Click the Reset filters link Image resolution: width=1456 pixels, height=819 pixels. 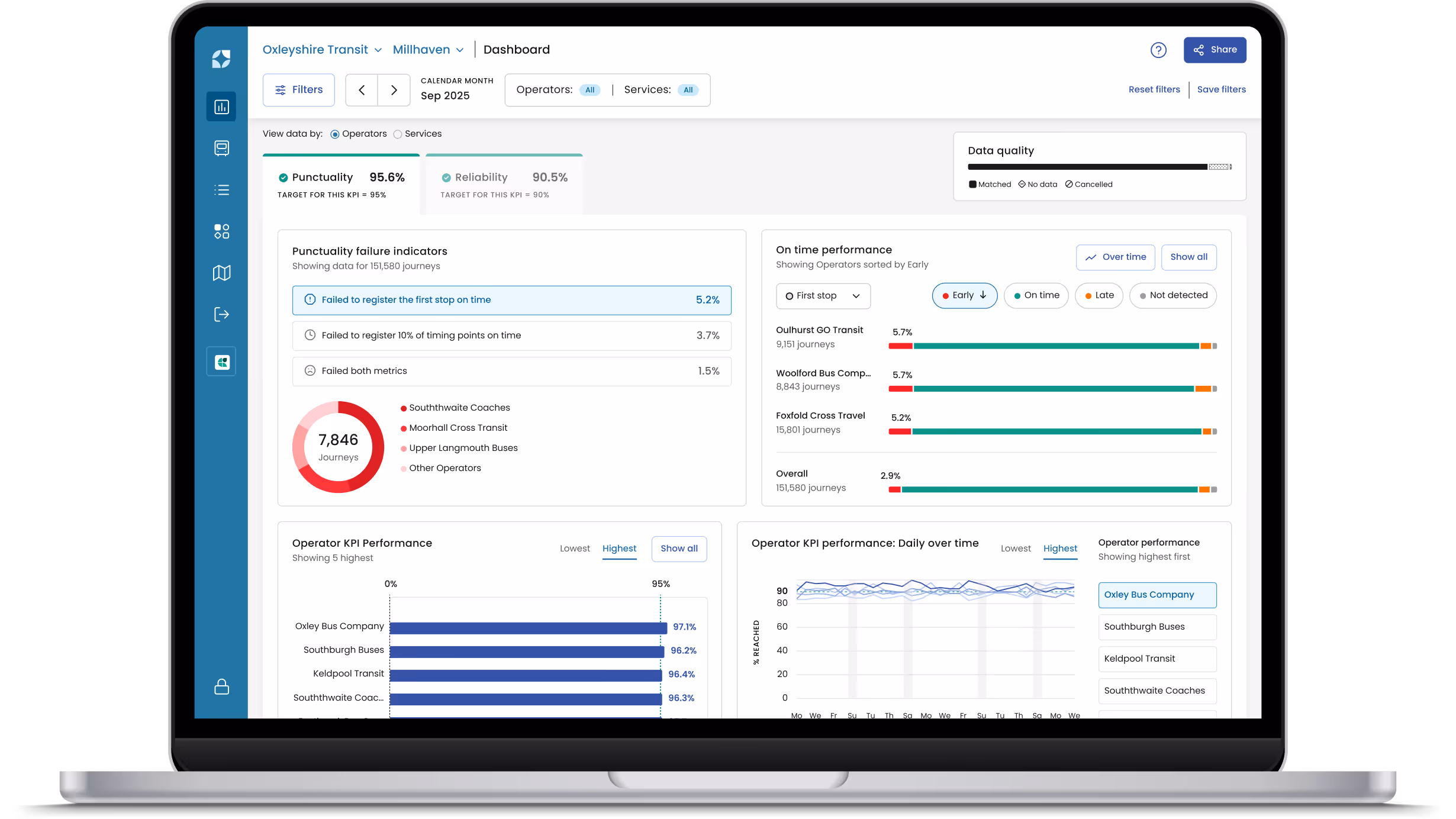(1154, 89)
